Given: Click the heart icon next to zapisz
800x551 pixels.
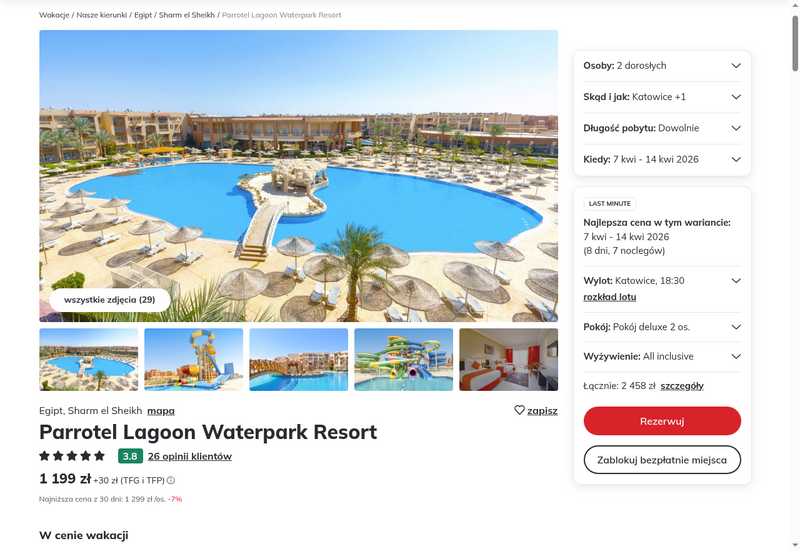Looking at the screenshot, I should coord(519,410).
